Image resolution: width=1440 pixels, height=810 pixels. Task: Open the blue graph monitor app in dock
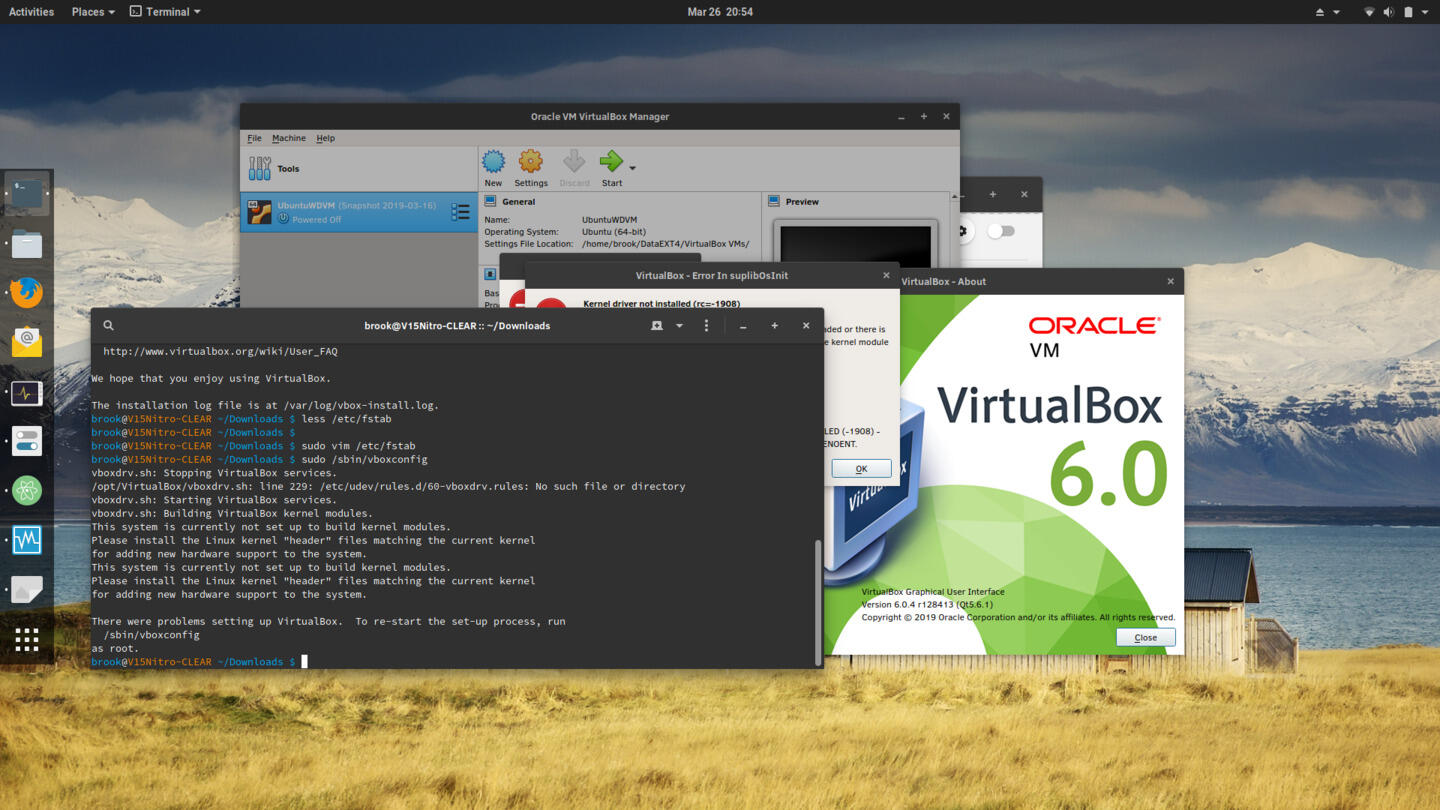click(27, 540)
